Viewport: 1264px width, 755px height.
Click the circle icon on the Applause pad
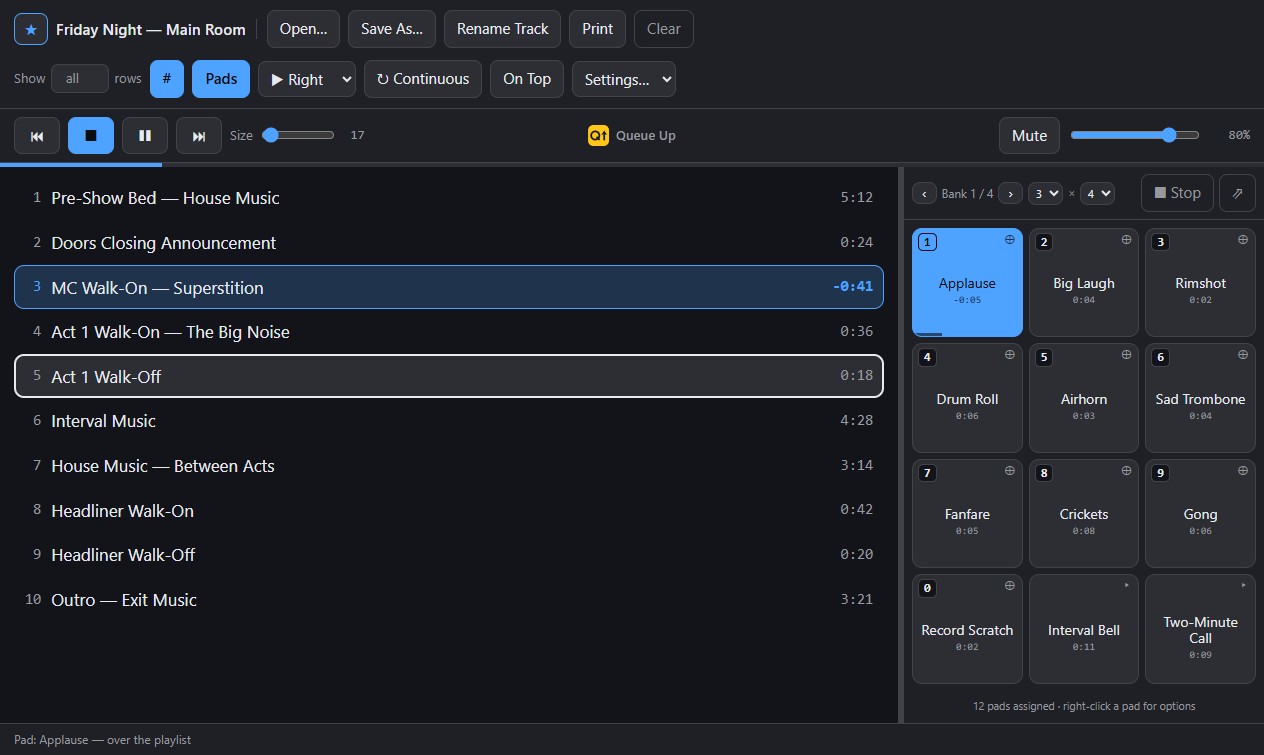pyautogui.click(x=1009, y=240)
